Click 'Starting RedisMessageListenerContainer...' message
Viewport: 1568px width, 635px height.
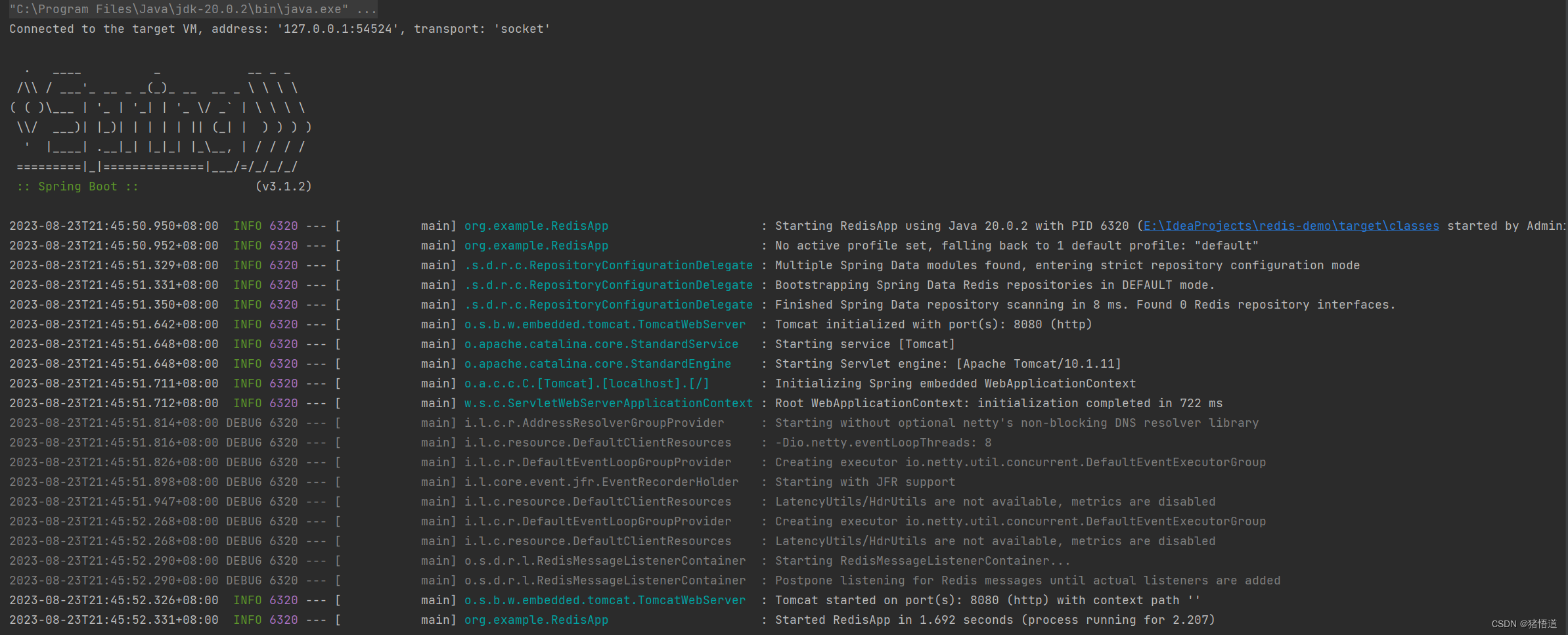[922, 561]
